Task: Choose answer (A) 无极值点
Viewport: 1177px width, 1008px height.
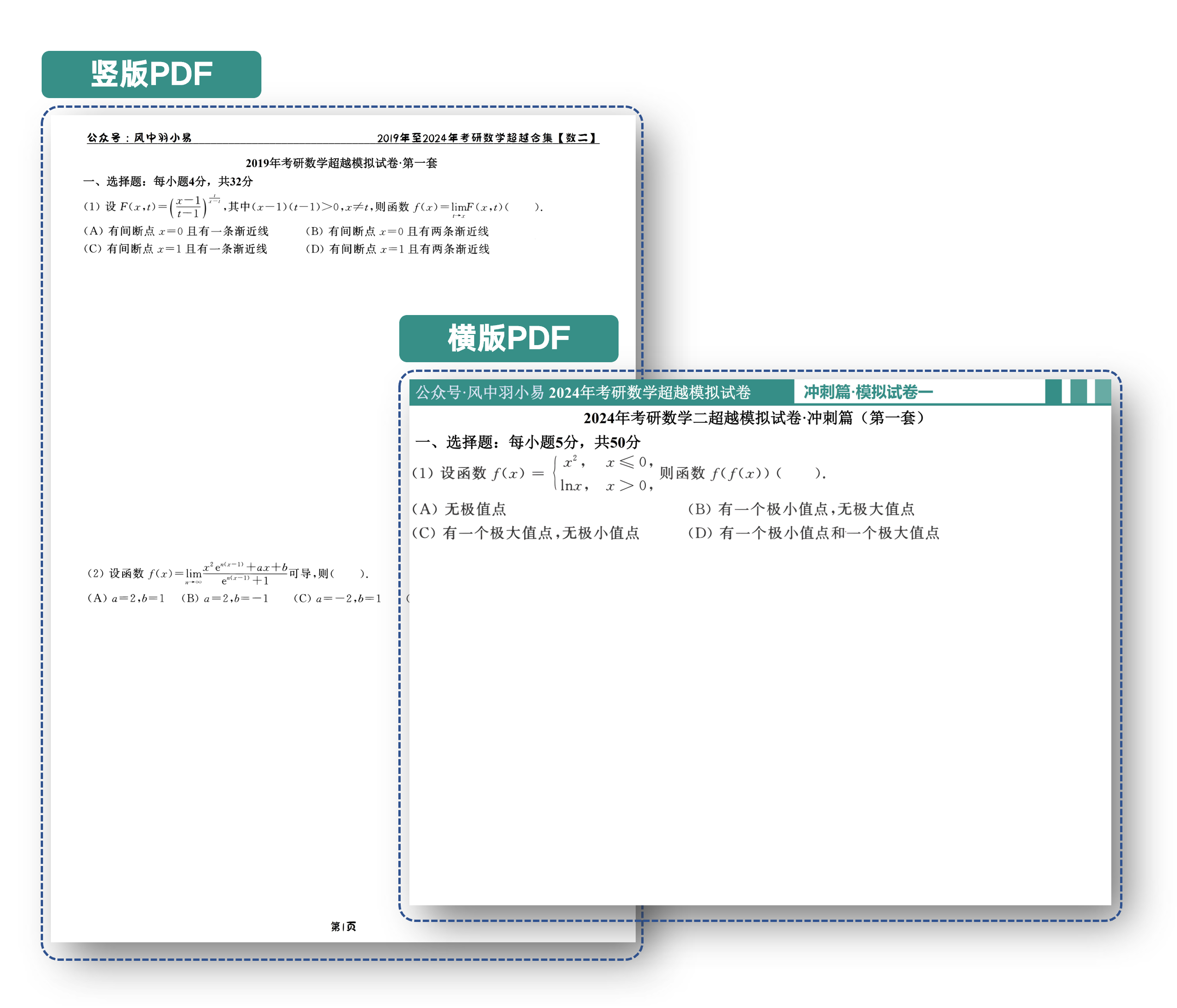Action: pos(459,509)
